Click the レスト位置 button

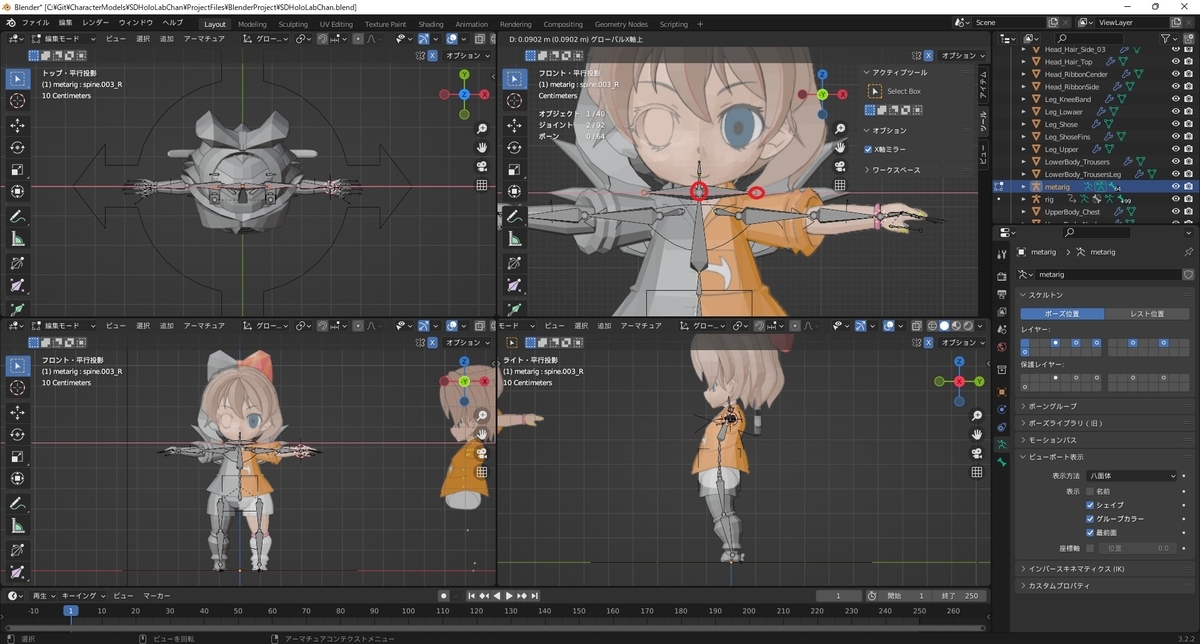(x=1146, y=313)
